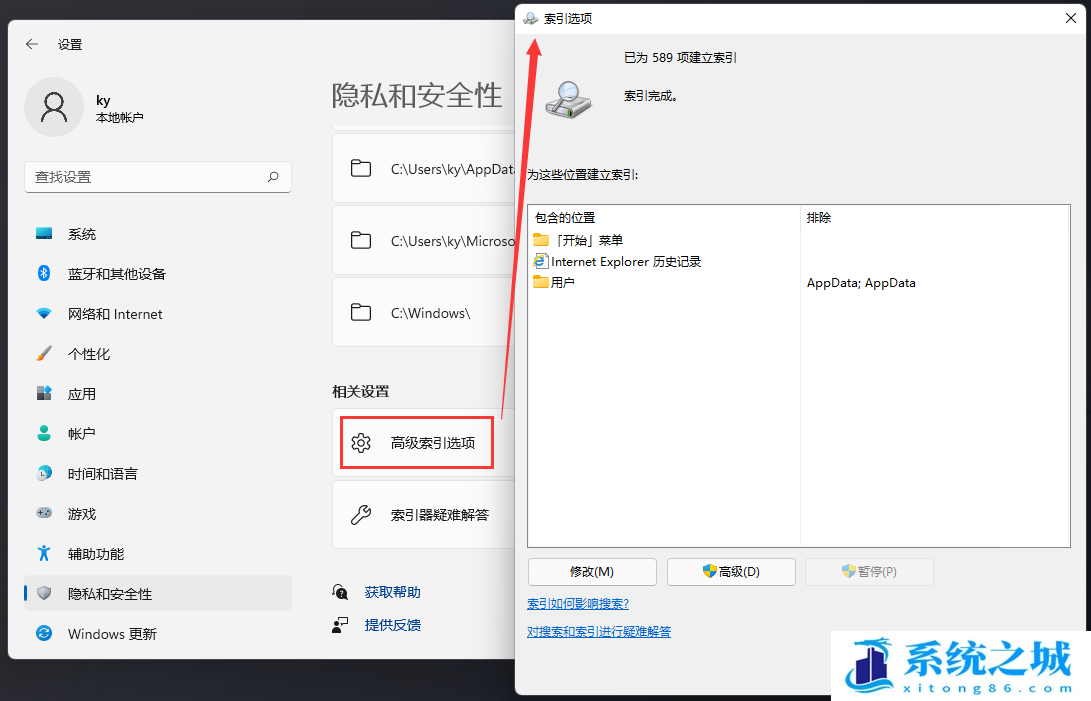Screen dimensions: 1091x701
Task: Open 系统 settings category
Action: pos(158,234)
